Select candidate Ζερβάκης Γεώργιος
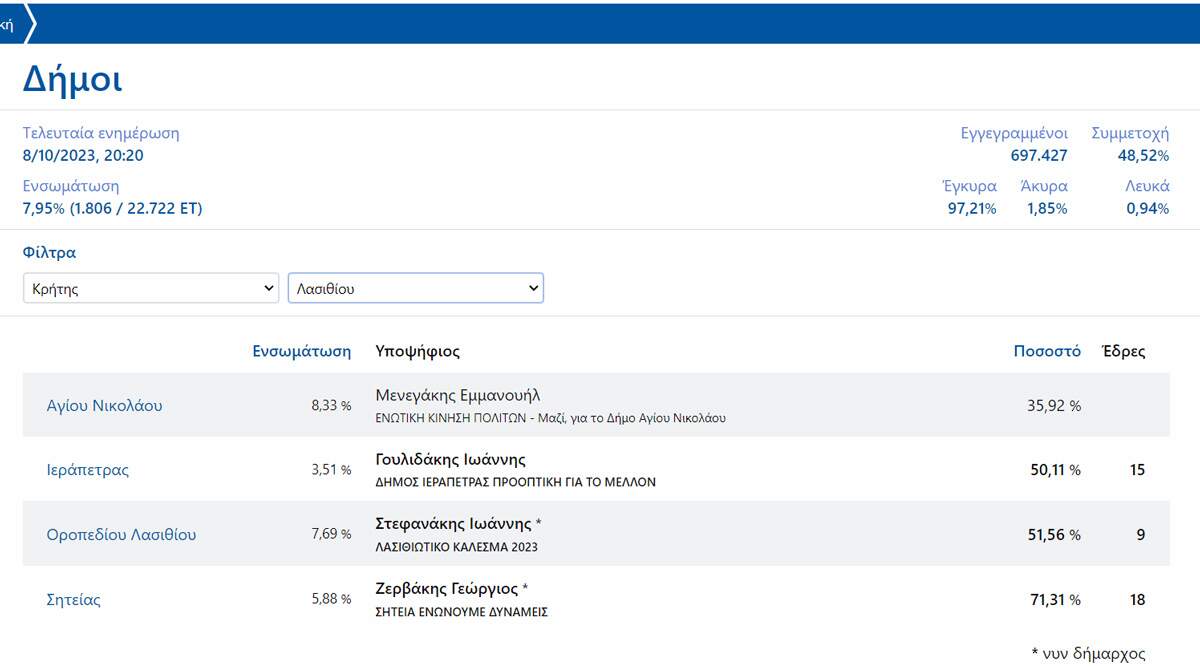 446,588
